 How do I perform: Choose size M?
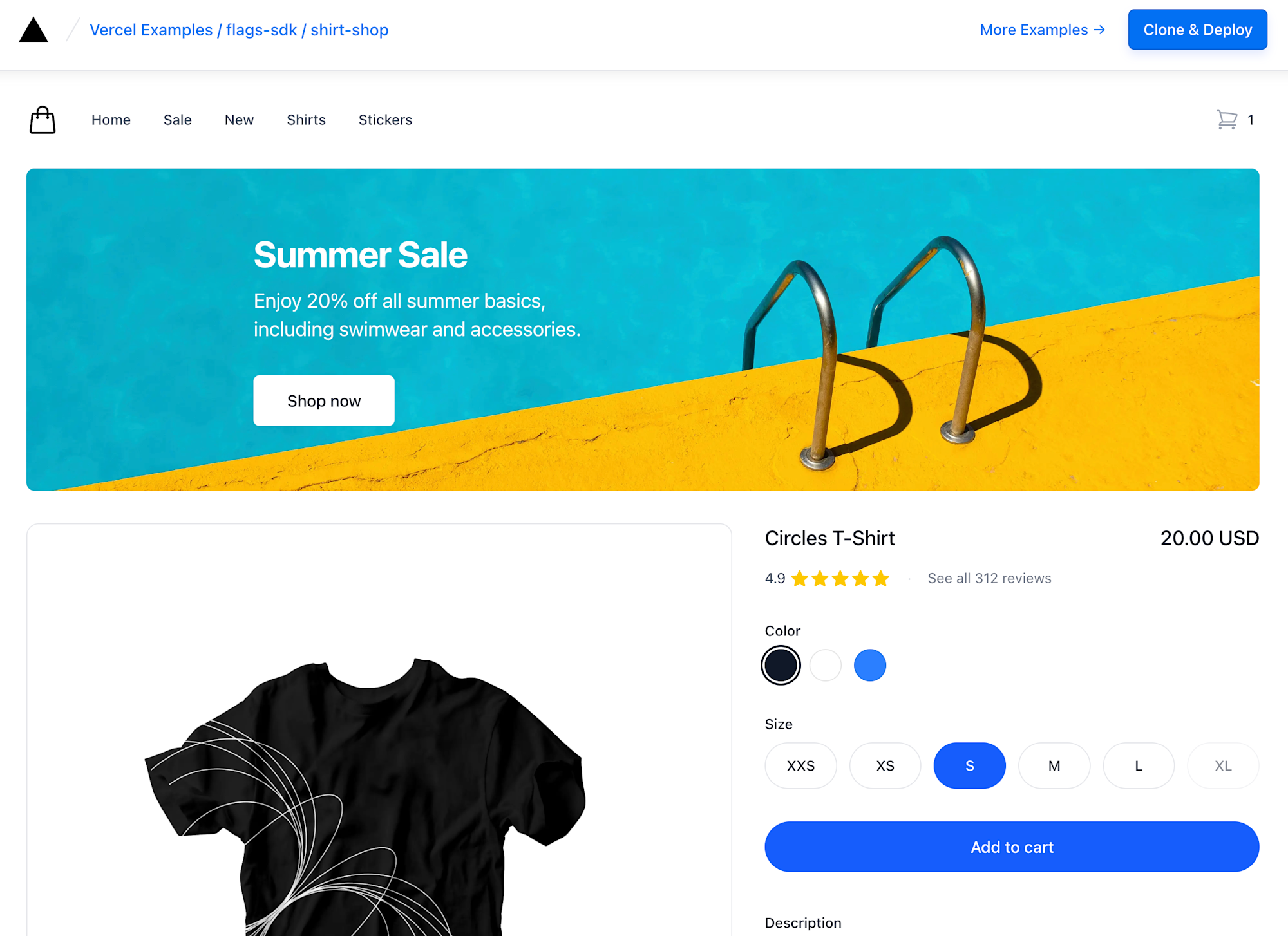point(1054,766)
